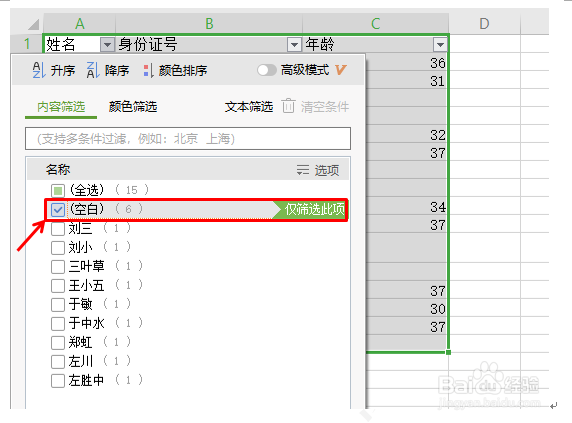Select column C header

click(x=376, y=24)
